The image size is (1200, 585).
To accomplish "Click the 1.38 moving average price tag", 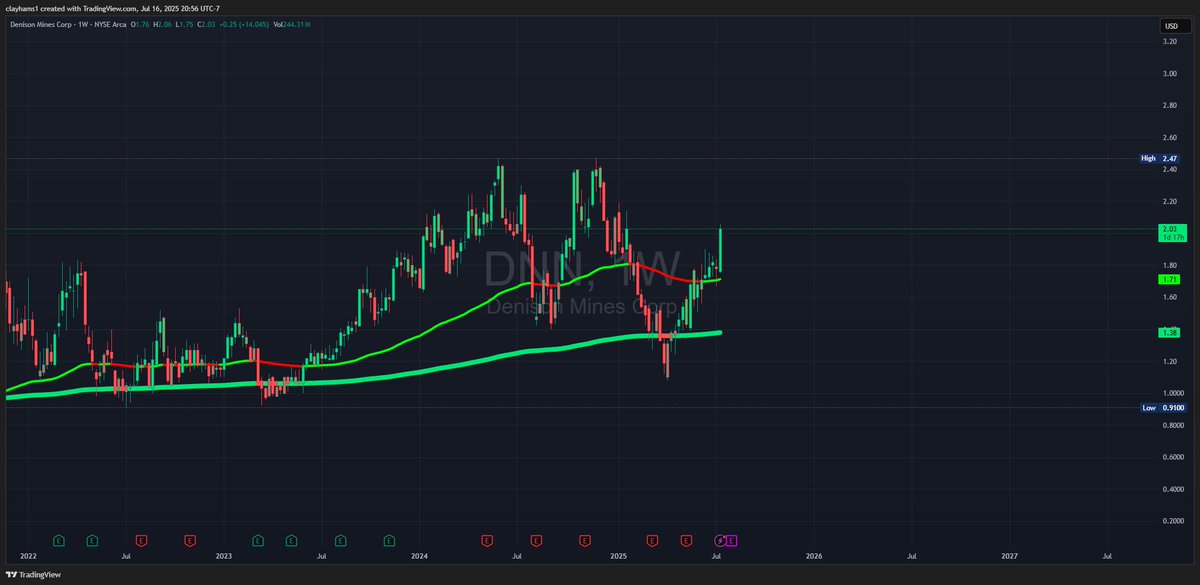I will pyautogui.click(x=1169, y=332).
